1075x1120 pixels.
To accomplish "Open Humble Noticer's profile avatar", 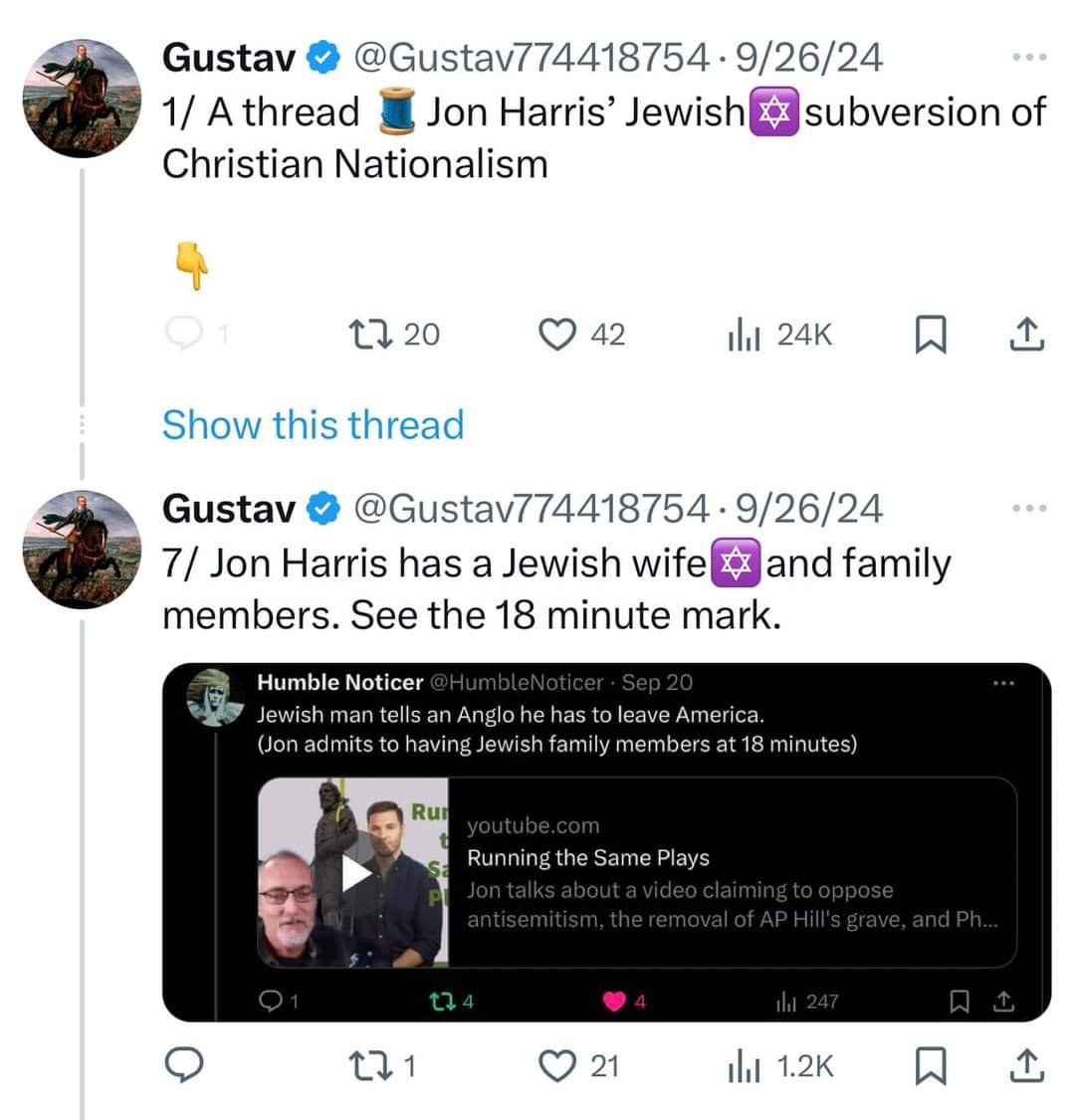I will (x=212, y=698).
